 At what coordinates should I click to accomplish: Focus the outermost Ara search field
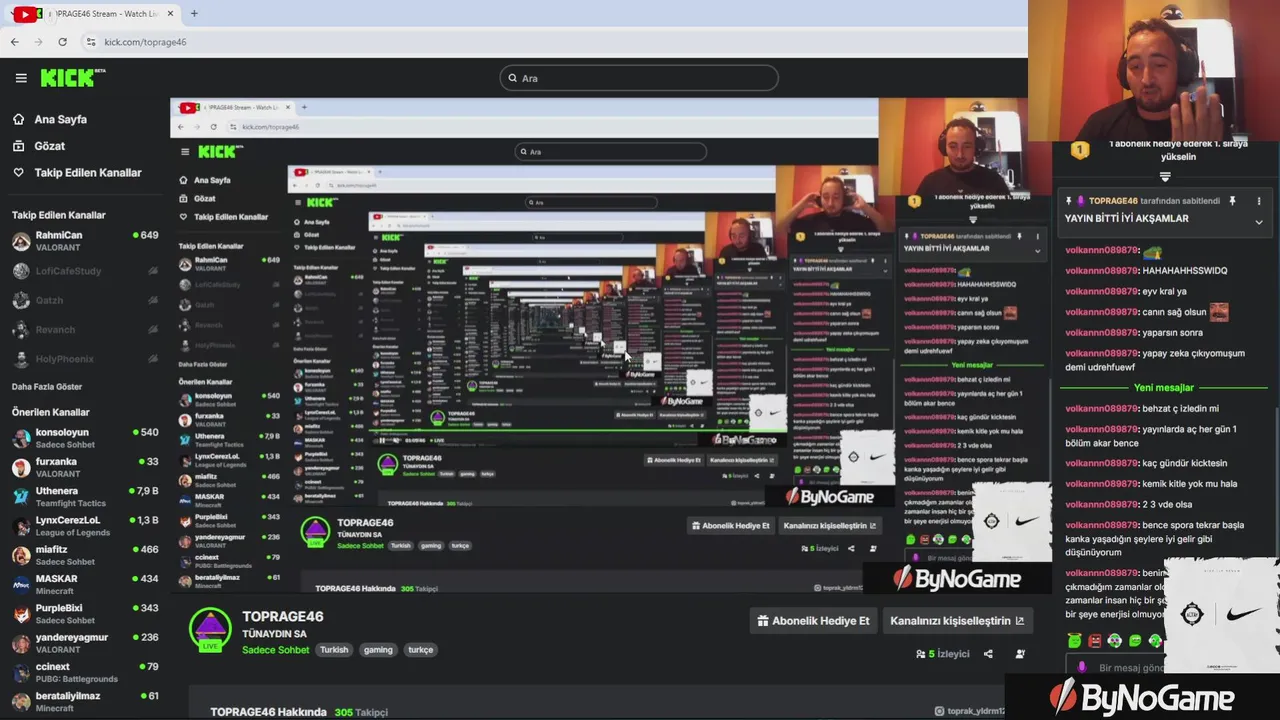639,78
